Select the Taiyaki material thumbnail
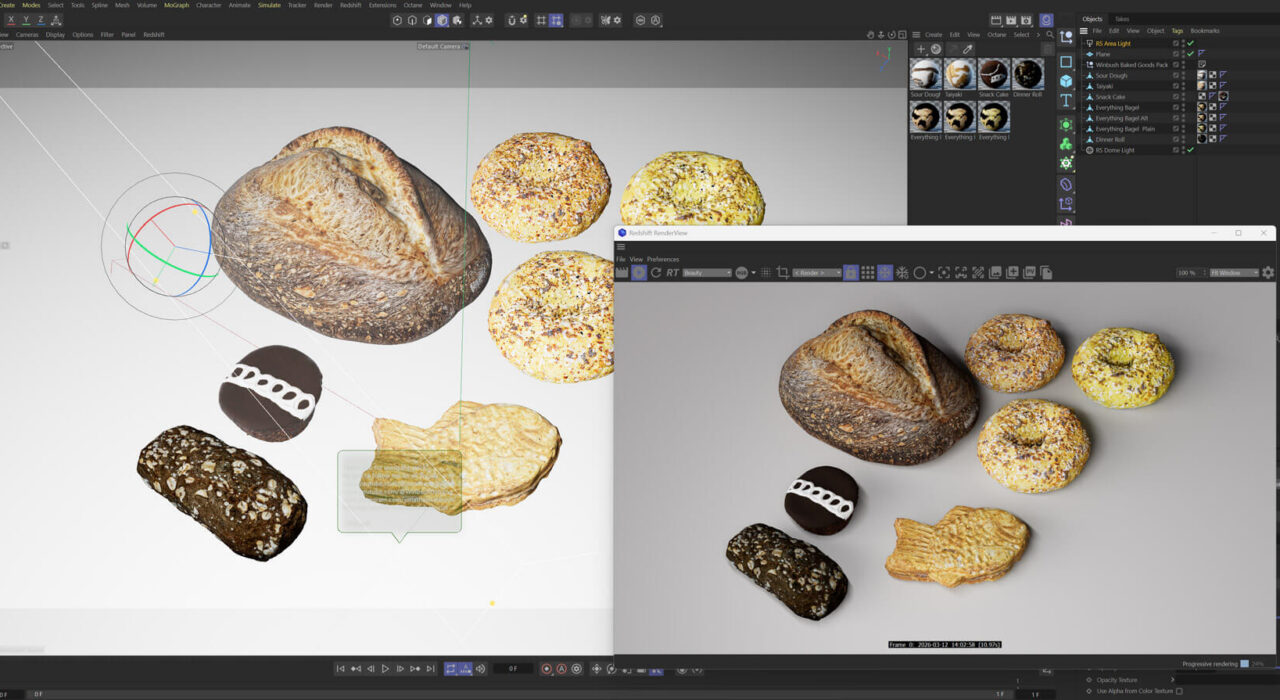The width and height of the screenshot is (1280, 700). (958, 72)
